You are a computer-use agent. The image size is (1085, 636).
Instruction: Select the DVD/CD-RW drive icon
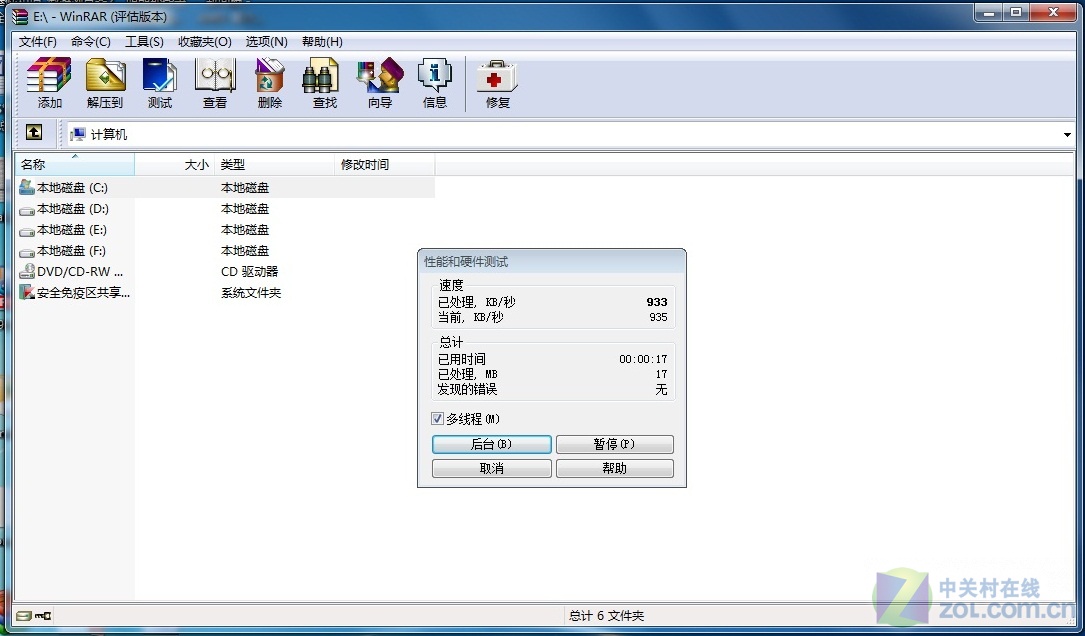tap(27, 271)
